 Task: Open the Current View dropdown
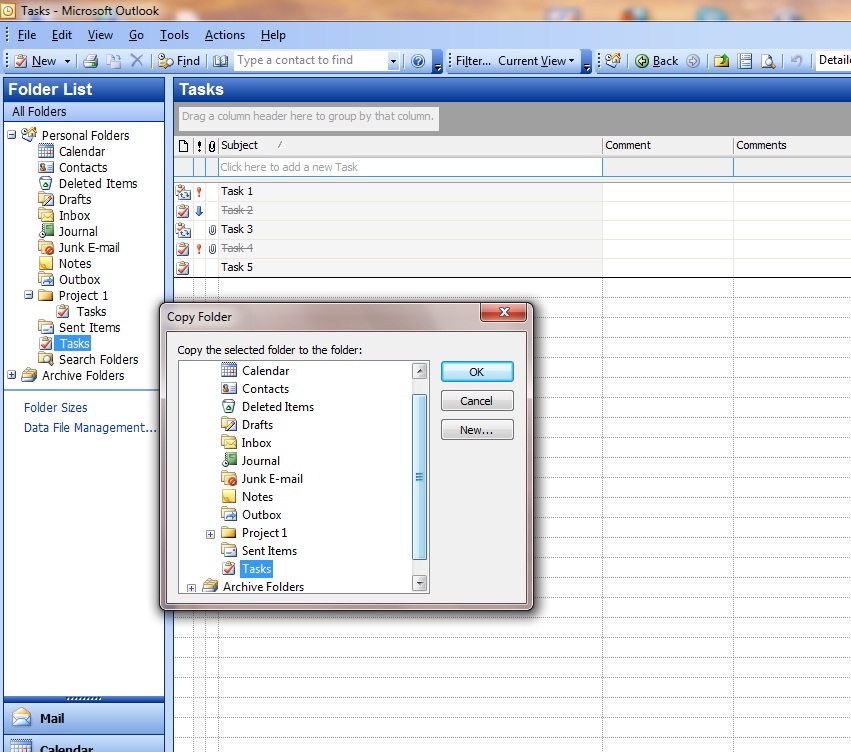tap(537, 61)
